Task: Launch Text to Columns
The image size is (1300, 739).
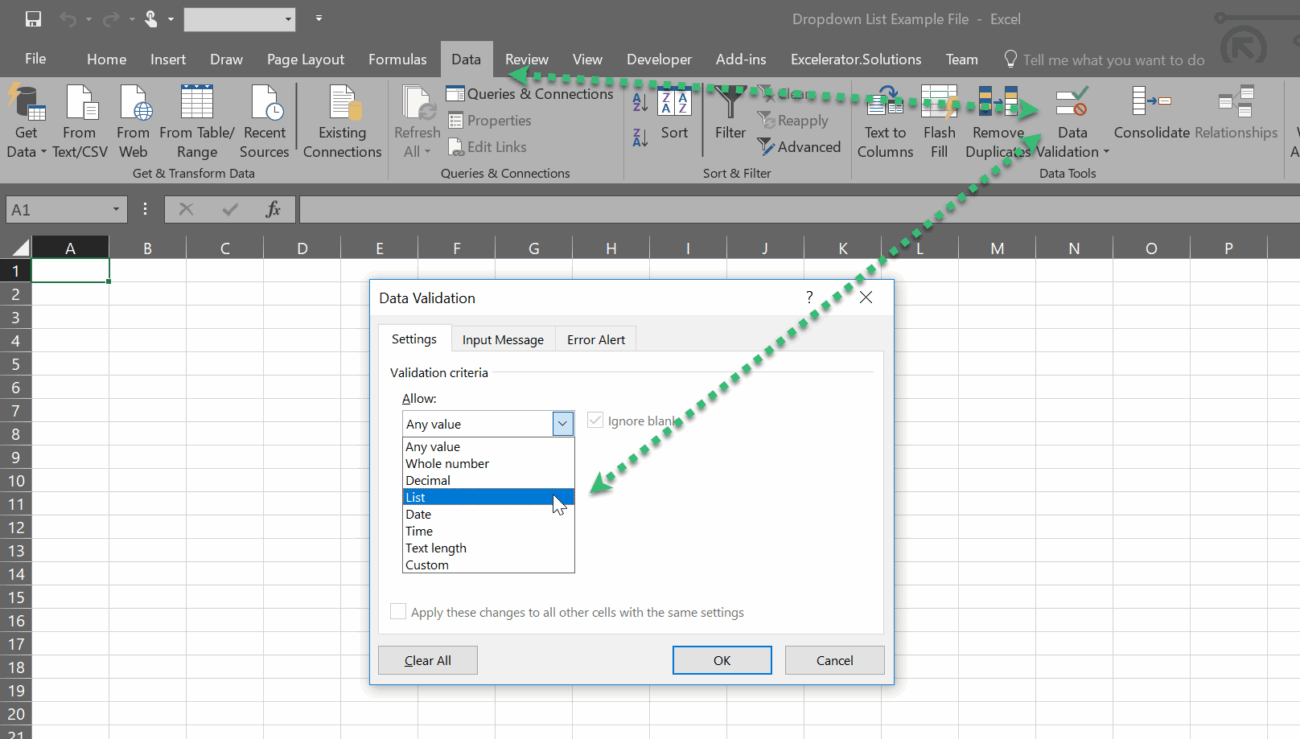Action: pos(885,122)
